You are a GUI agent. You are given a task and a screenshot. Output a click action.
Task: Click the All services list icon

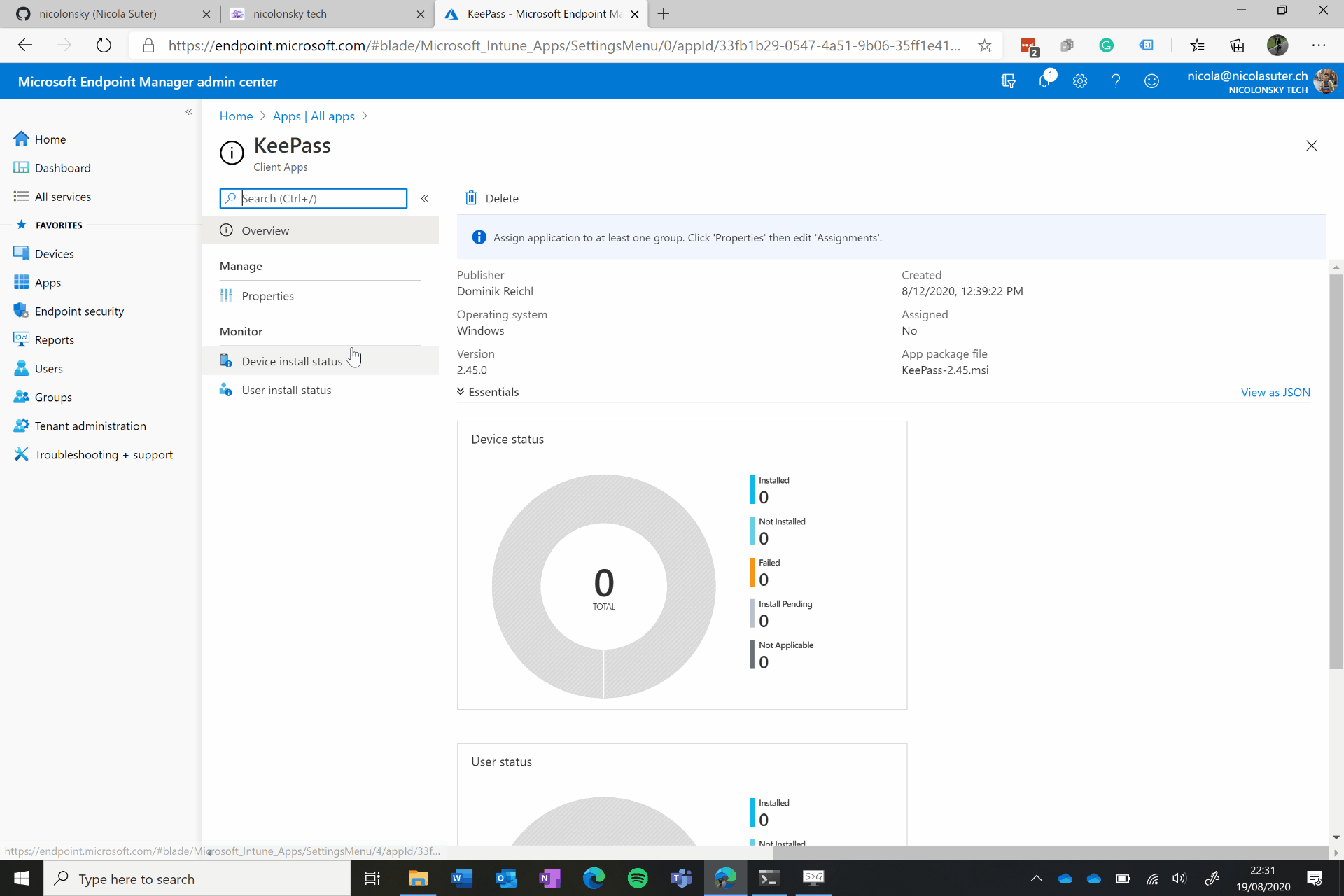click(x=21, y=196)
